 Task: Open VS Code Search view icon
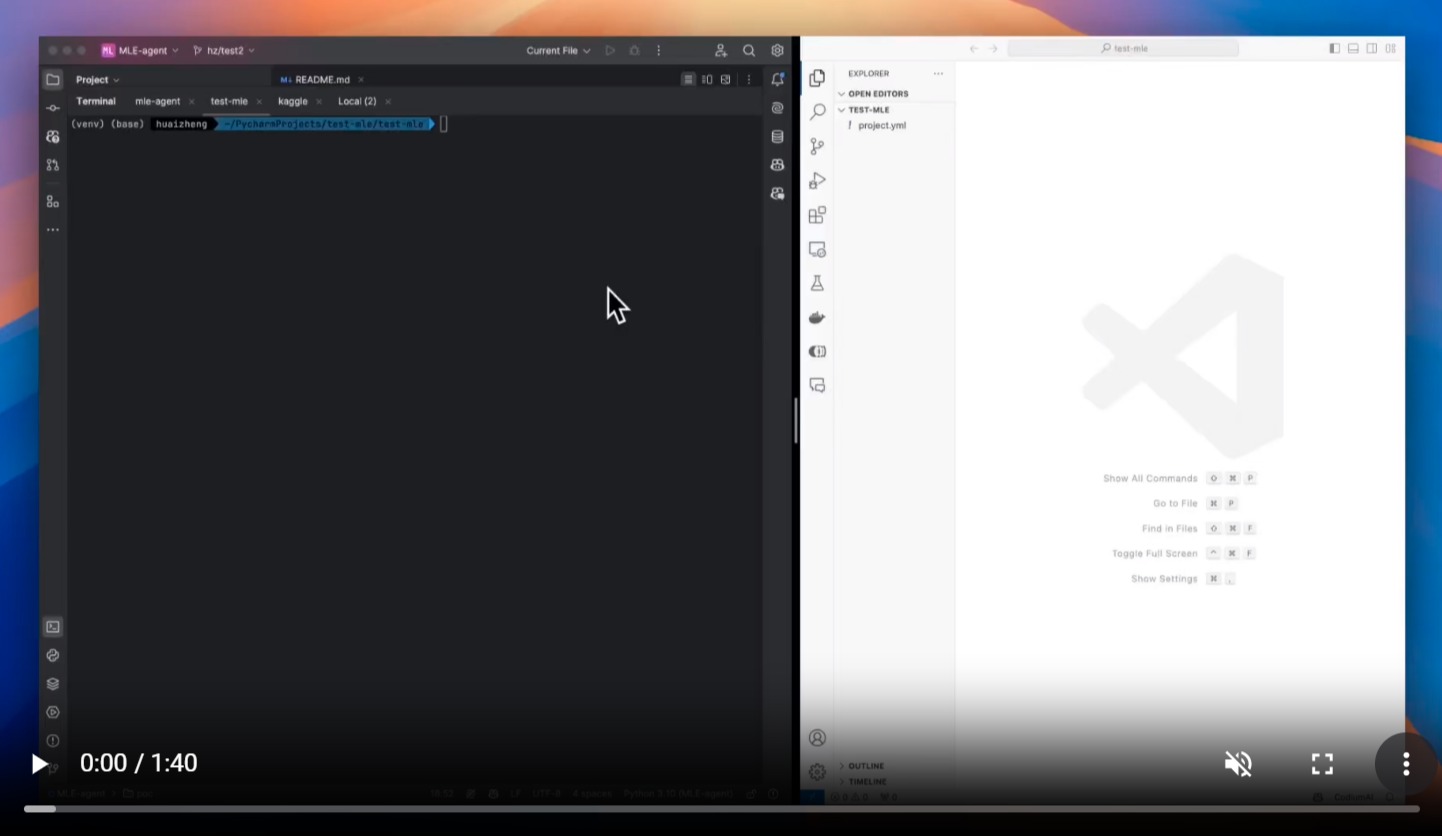(x=817, y=112)
